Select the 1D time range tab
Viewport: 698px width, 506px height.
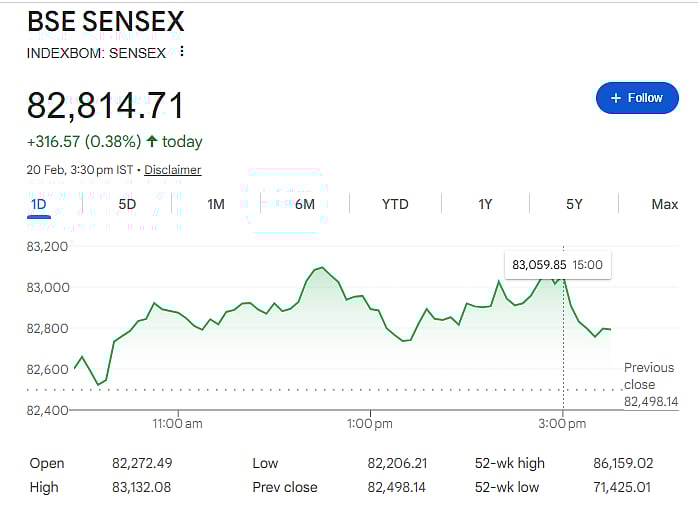(39, 204)
